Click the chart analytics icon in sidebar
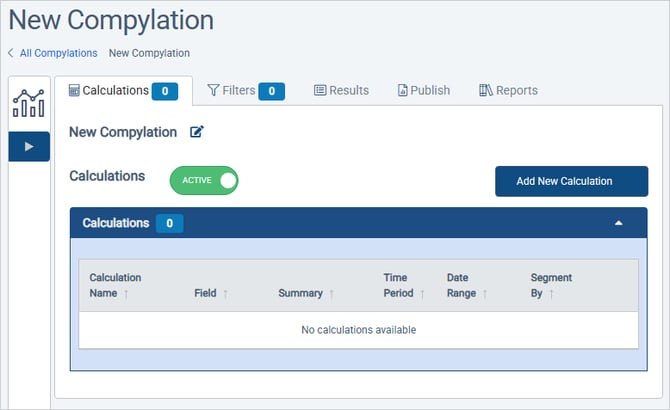The width and height of the screenshot is (670, 410). tap(28, 102)
